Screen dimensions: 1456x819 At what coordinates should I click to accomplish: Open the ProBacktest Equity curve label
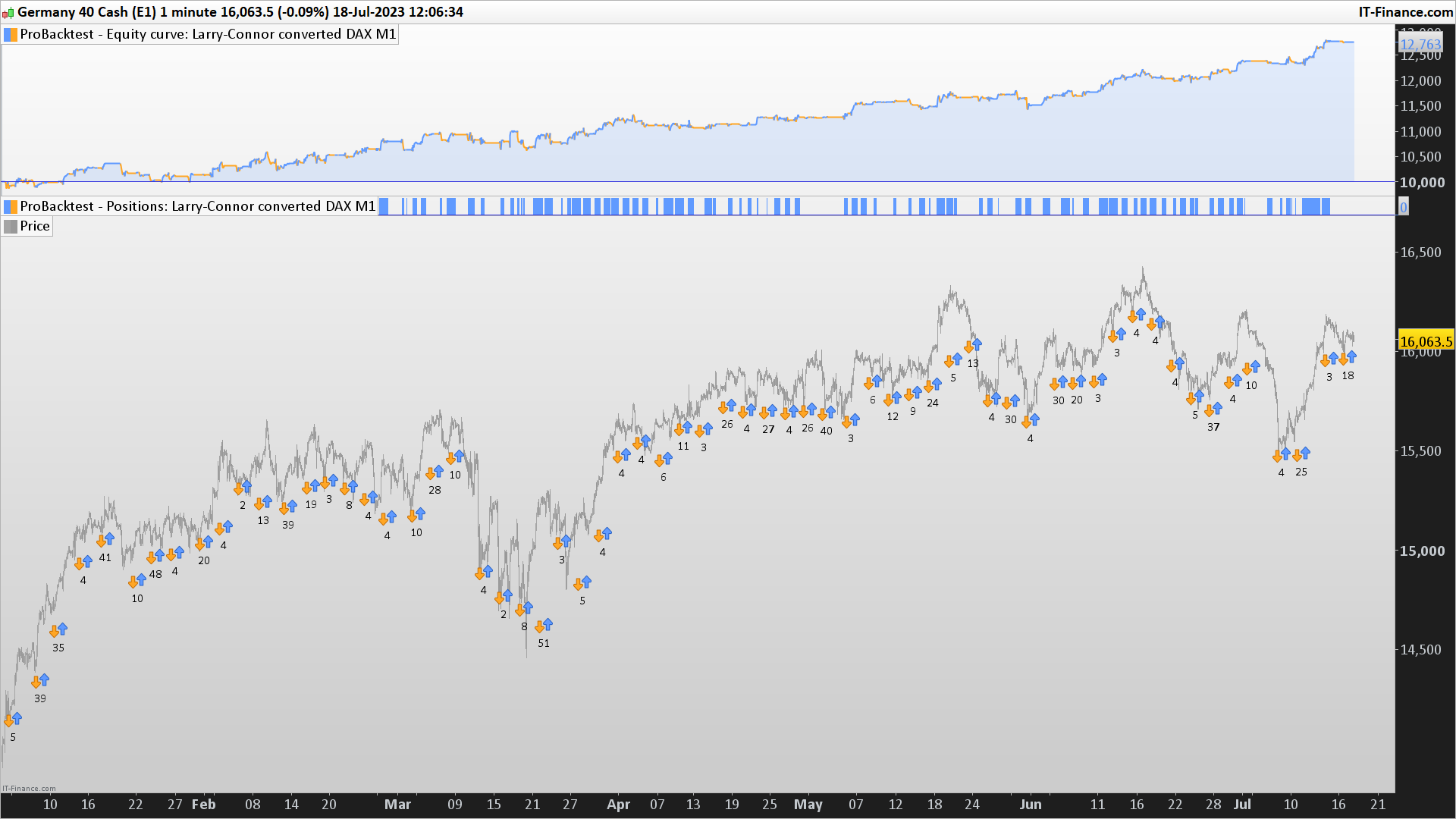tap(208, 34)
